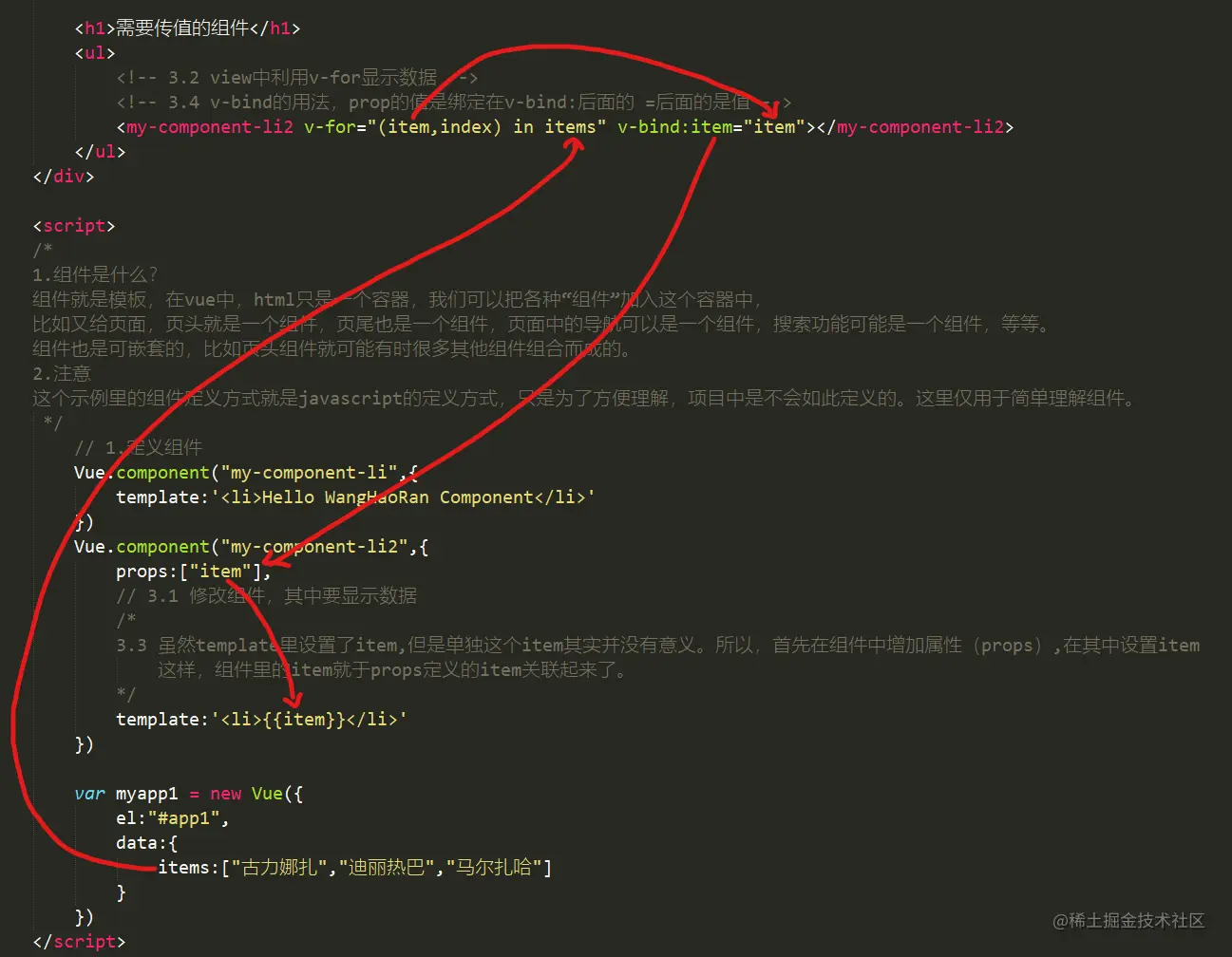Screen dimensions: 1232x957
Task: Click the 稀土掘金技术社区 watermark
Action: [x=1128, y=921]
